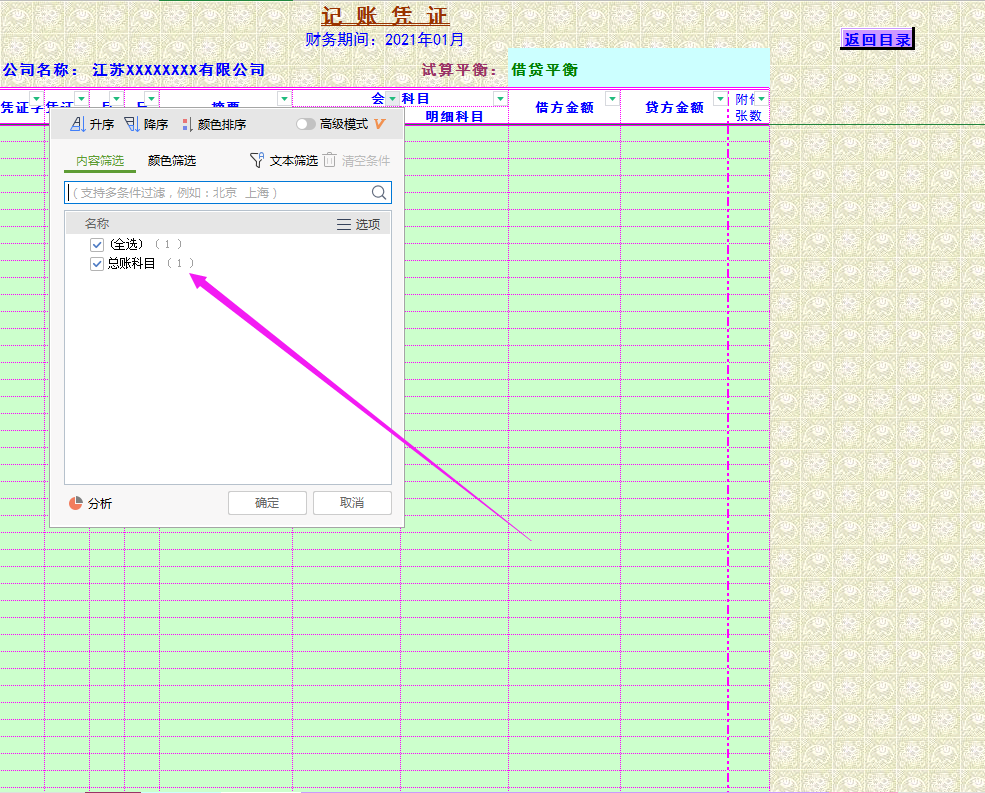Click the 试算平衡 label

pyautogui.click(x=459, y=70)
